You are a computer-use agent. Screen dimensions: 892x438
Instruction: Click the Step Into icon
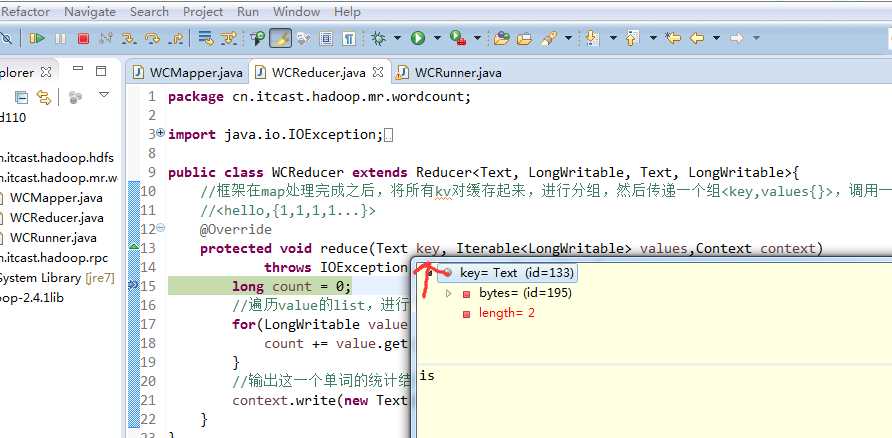click(x=130, y=39)
